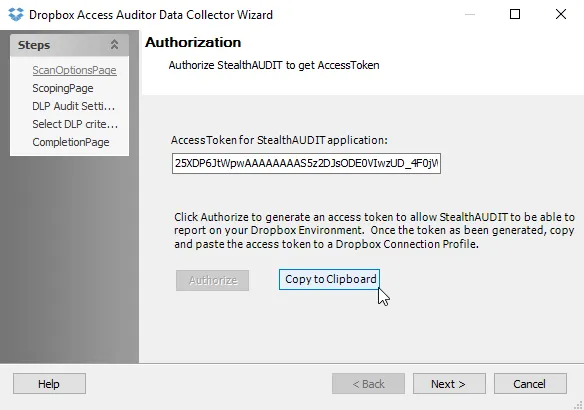Cancel the data collector wizard
This screenshot has width=584, height=410.
(530, 384)
